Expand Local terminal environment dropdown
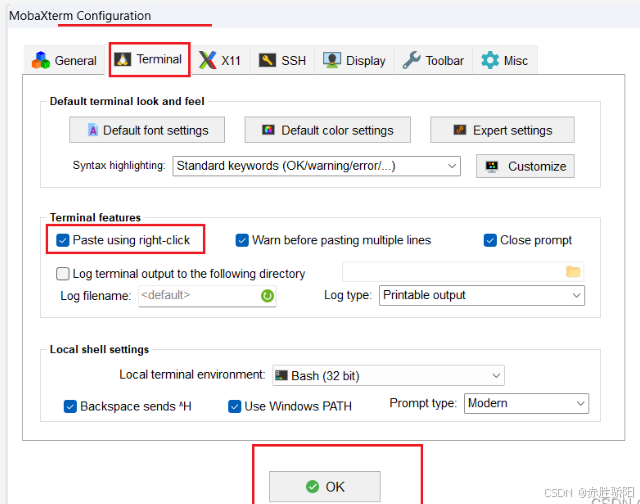 [388, 375]
